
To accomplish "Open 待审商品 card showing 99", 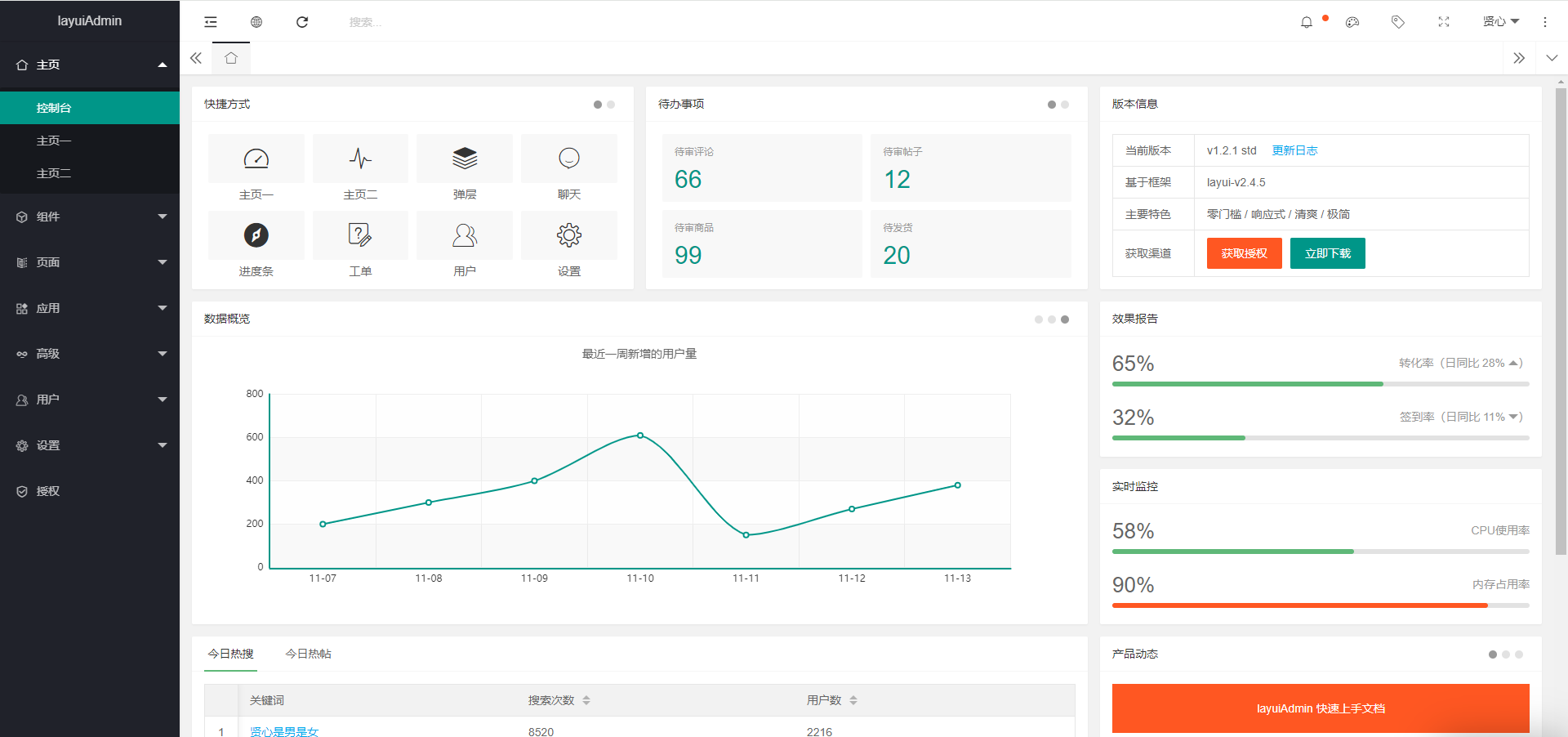I will point(762,243).
